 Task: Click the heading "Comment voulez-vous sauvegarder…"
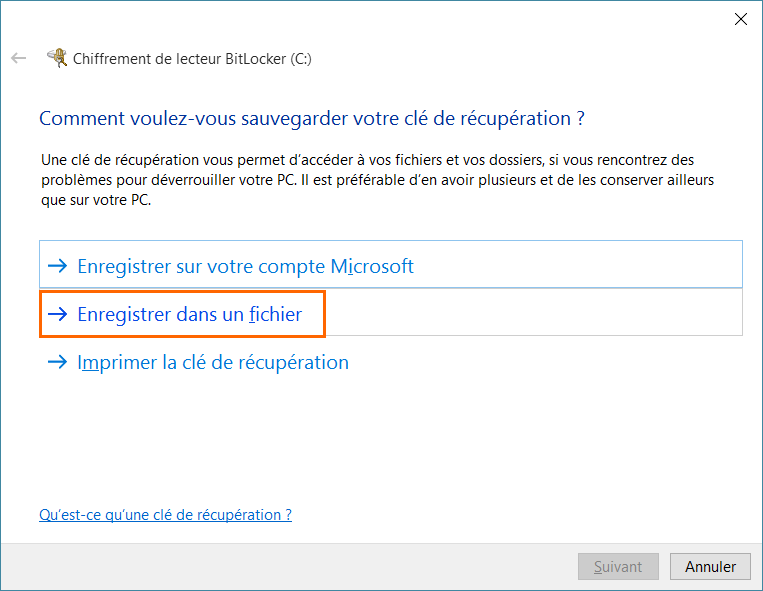[311, 118]
